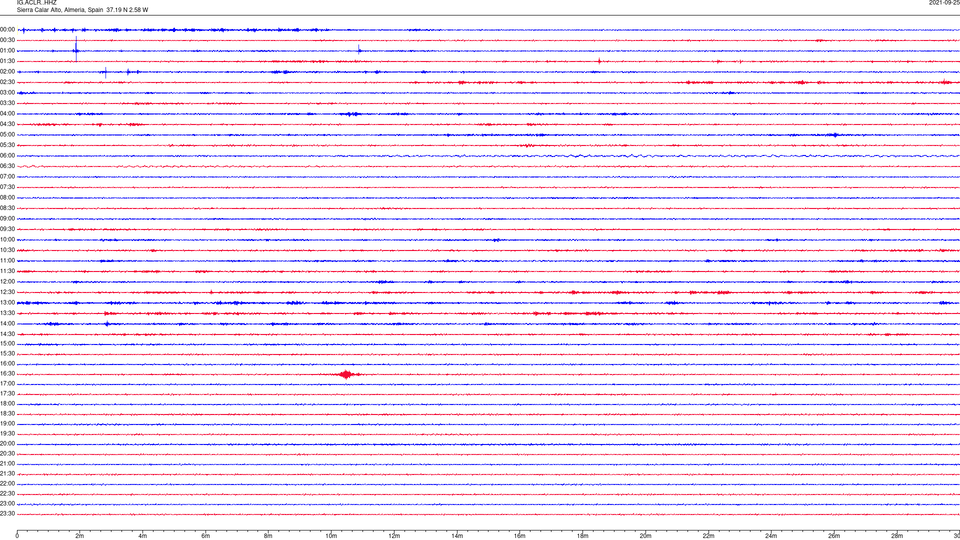Click the 07:00 time label
960x540 pixels.
pyautogui.click(x=7, y=176)
